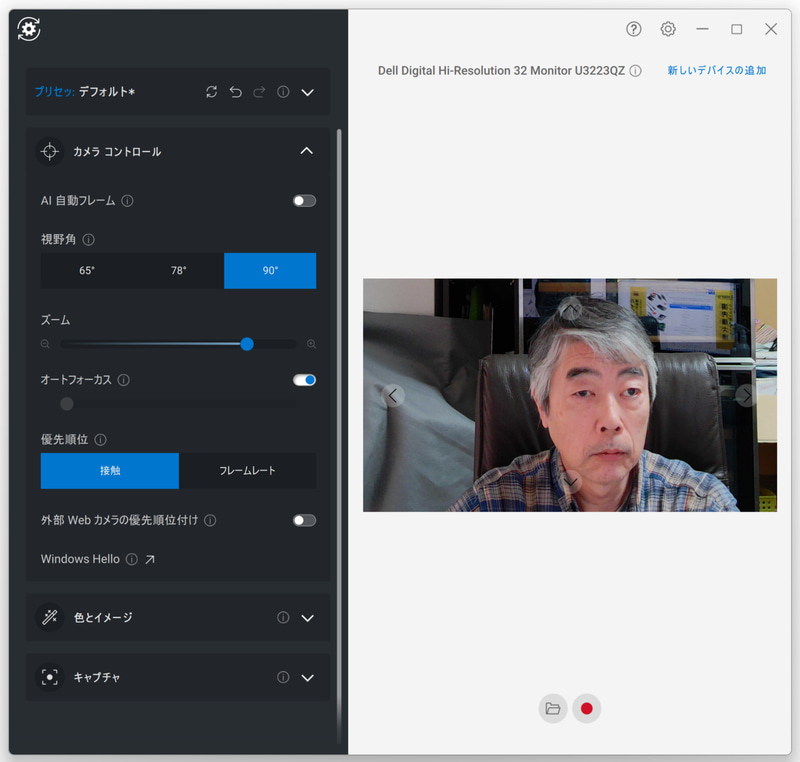Open Windows Hello external link arrow
Screen dimensions: 800x762
[x=149, y=560]
